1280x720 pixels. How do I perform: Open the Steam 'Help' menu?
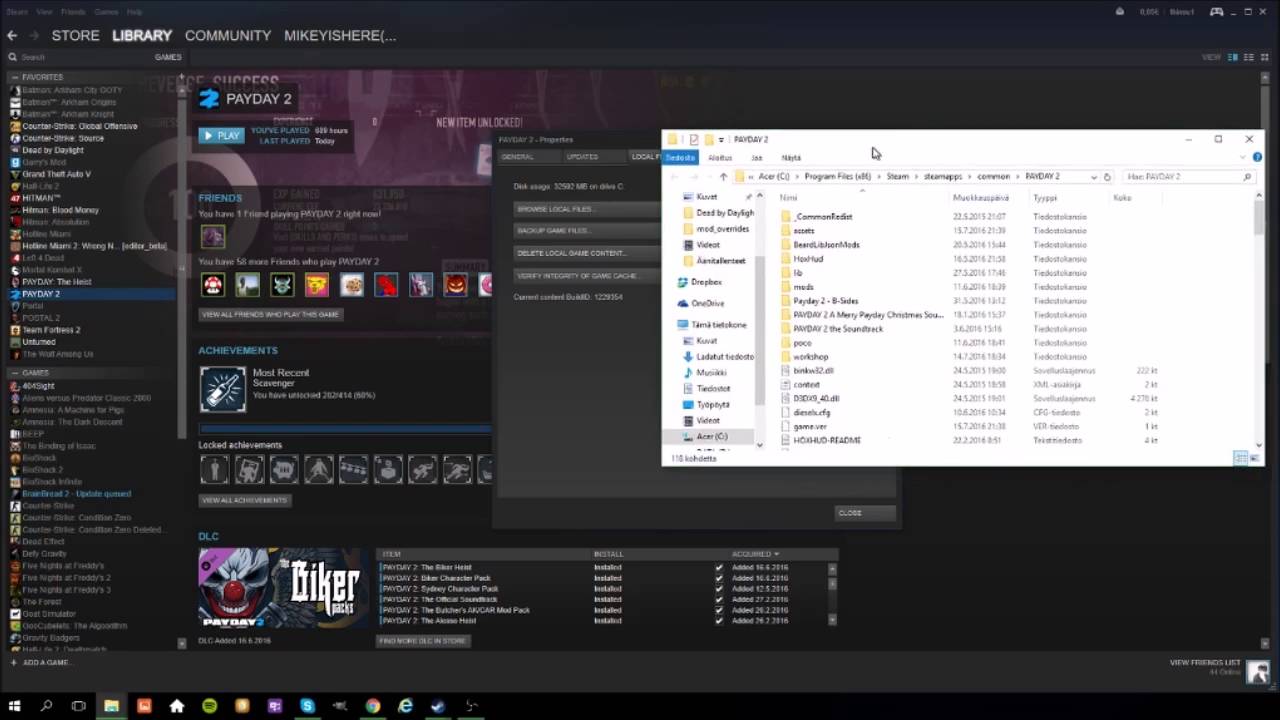point(134,12)
